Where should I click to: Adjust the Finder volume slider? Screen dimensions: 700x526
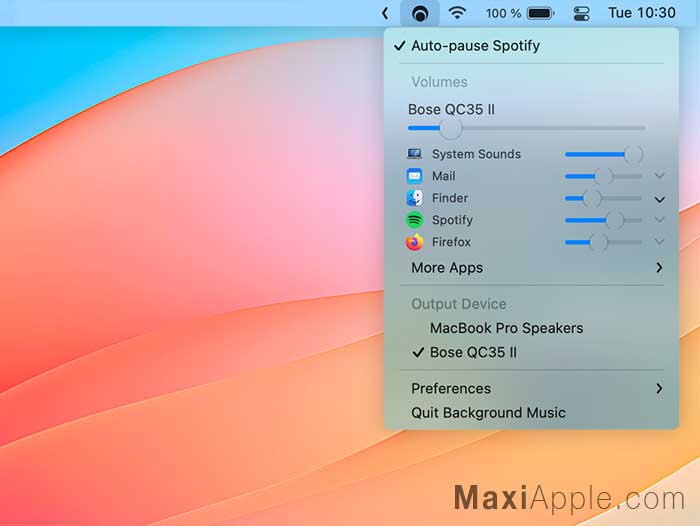tap(604, 198)
